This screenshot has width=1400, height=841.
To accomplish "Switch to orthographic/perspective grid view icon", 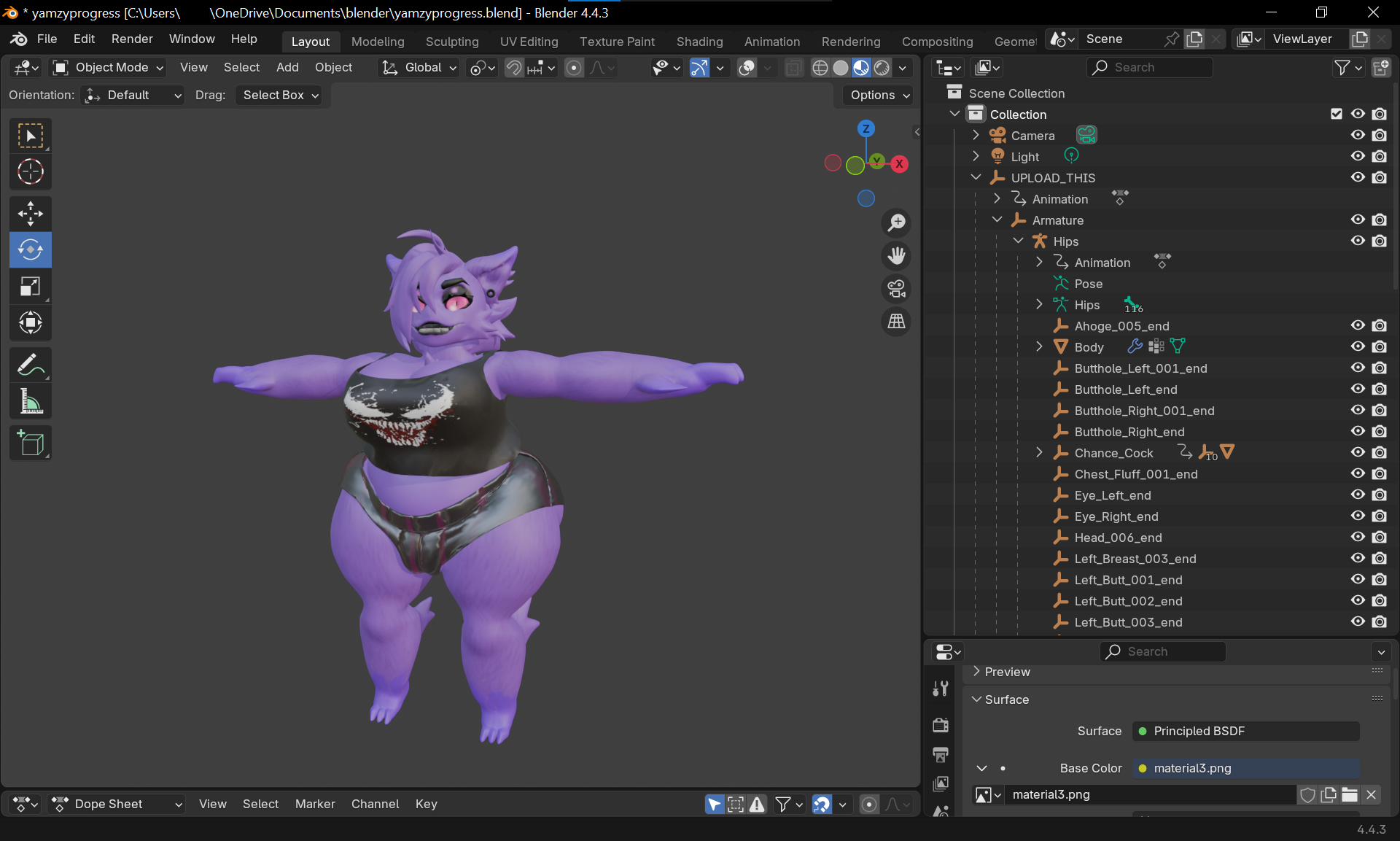I will [x=896, y=322].
